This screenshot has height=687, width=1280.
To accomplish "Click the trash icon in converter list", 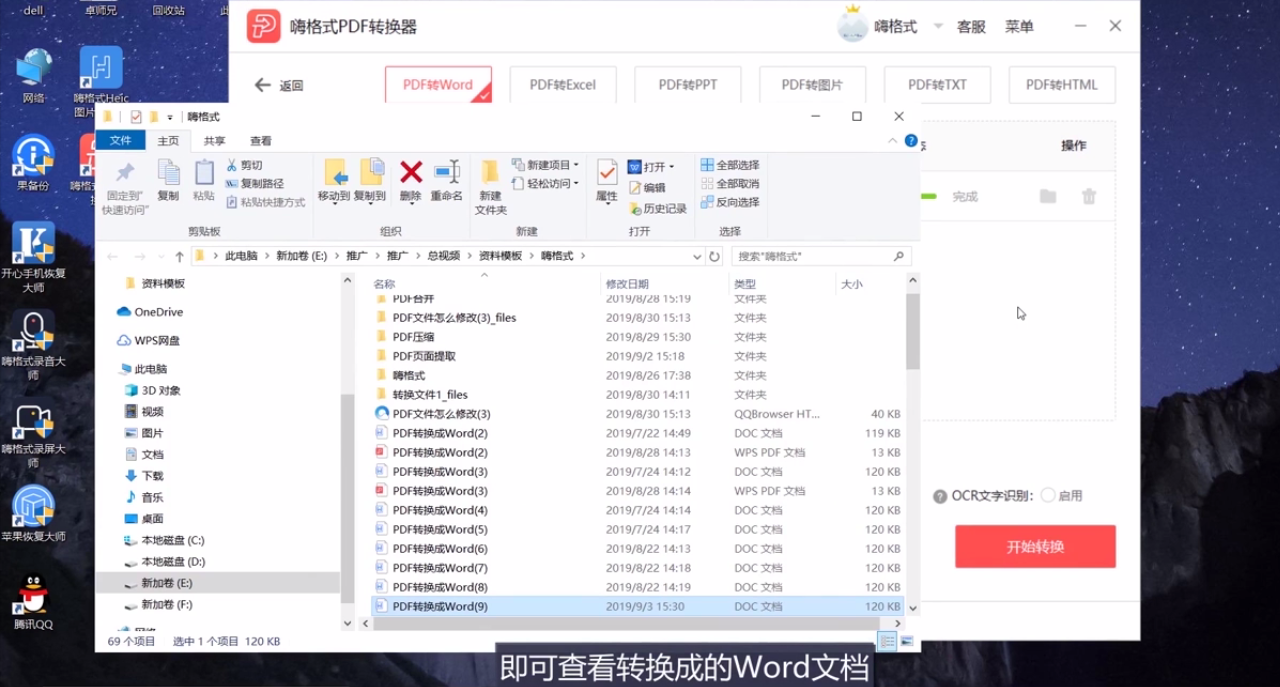I will [x=1089, y=196].
